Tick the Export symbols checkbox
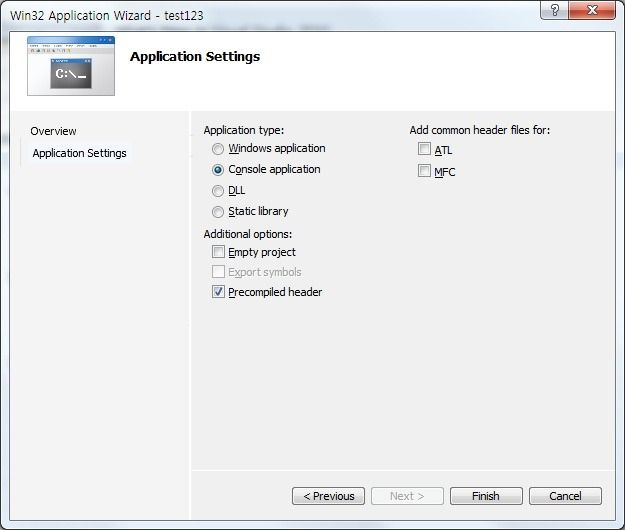This screenshot has width=625, height=530. click(x=218, y=272)
